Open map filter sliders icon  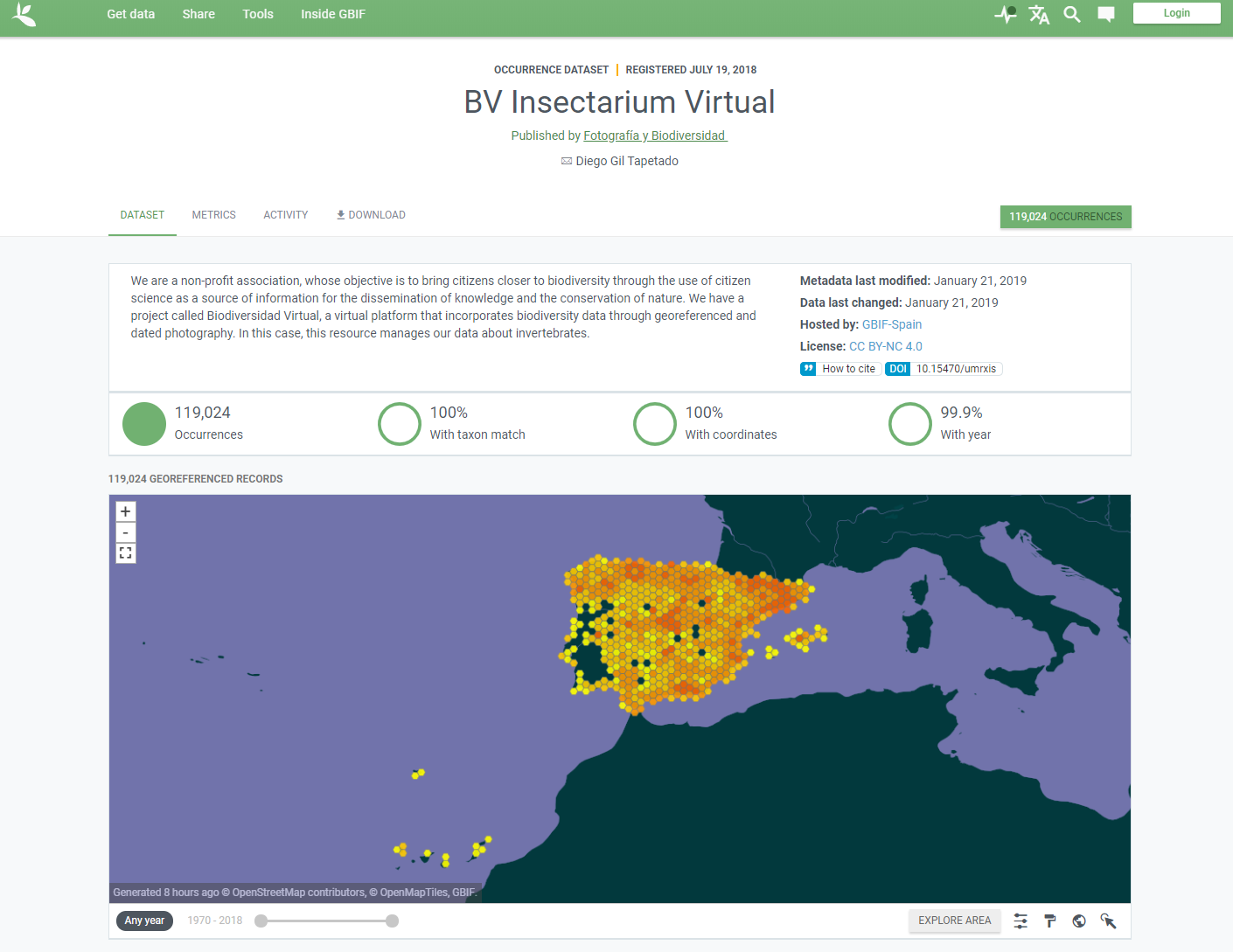[1021, 921]
